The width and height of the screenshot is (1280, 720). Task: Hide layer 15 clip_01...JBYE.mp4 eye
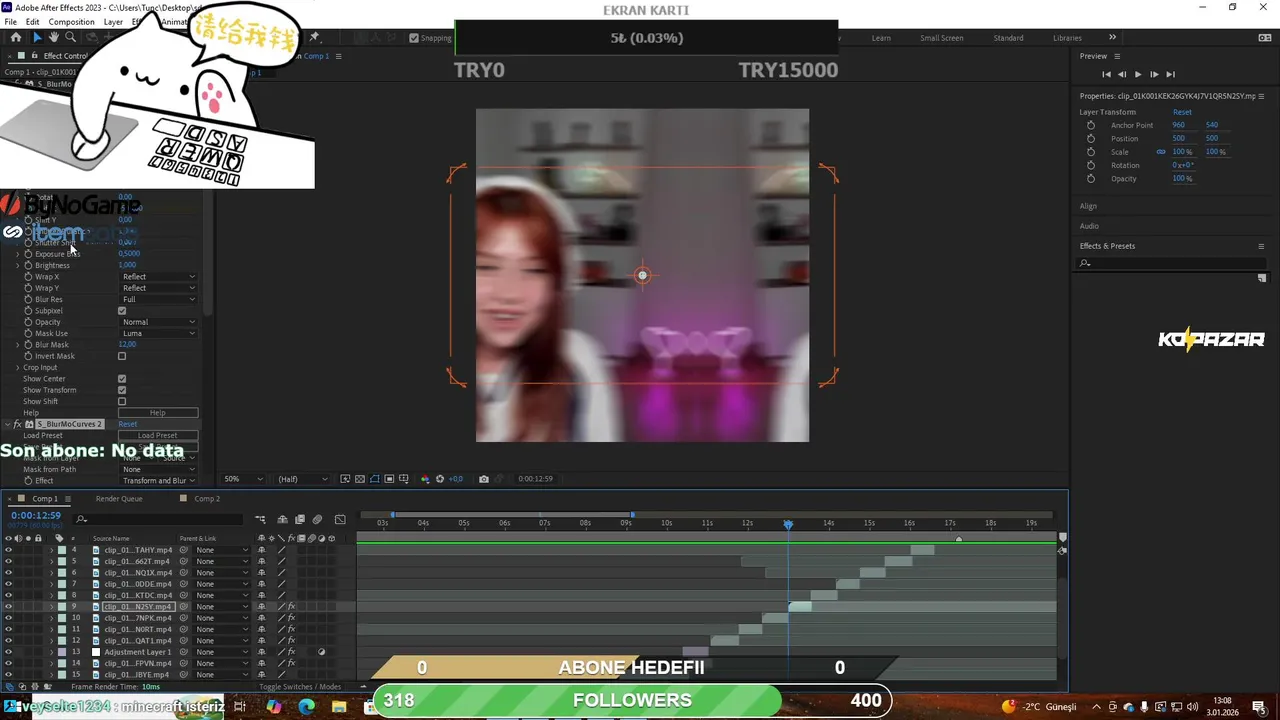(8, 675)
